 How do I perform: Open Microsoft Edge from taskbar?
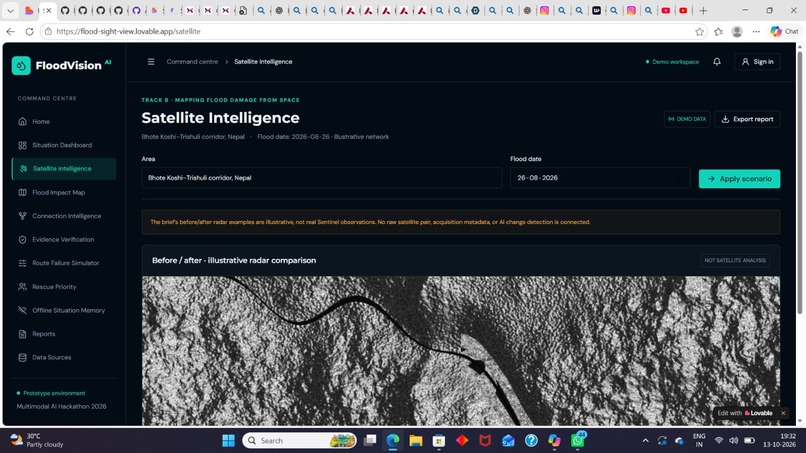click(x=393, y=441)
